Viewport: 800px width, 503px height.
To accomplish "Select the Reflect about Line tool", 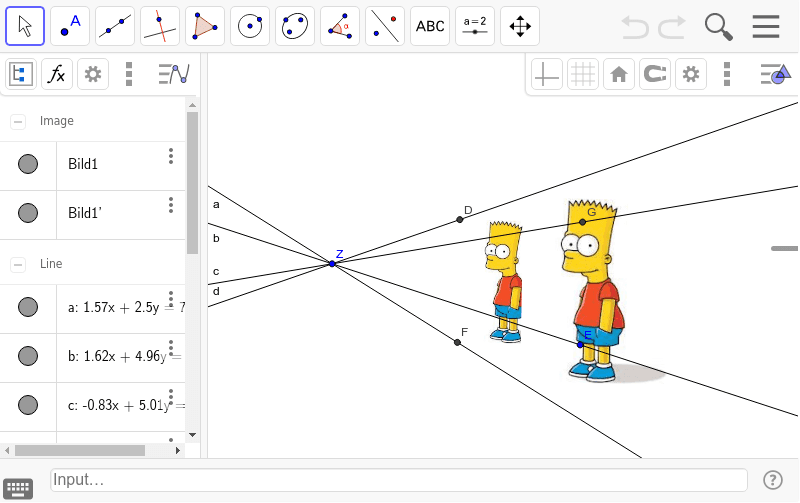I will (x=385, y=26).
